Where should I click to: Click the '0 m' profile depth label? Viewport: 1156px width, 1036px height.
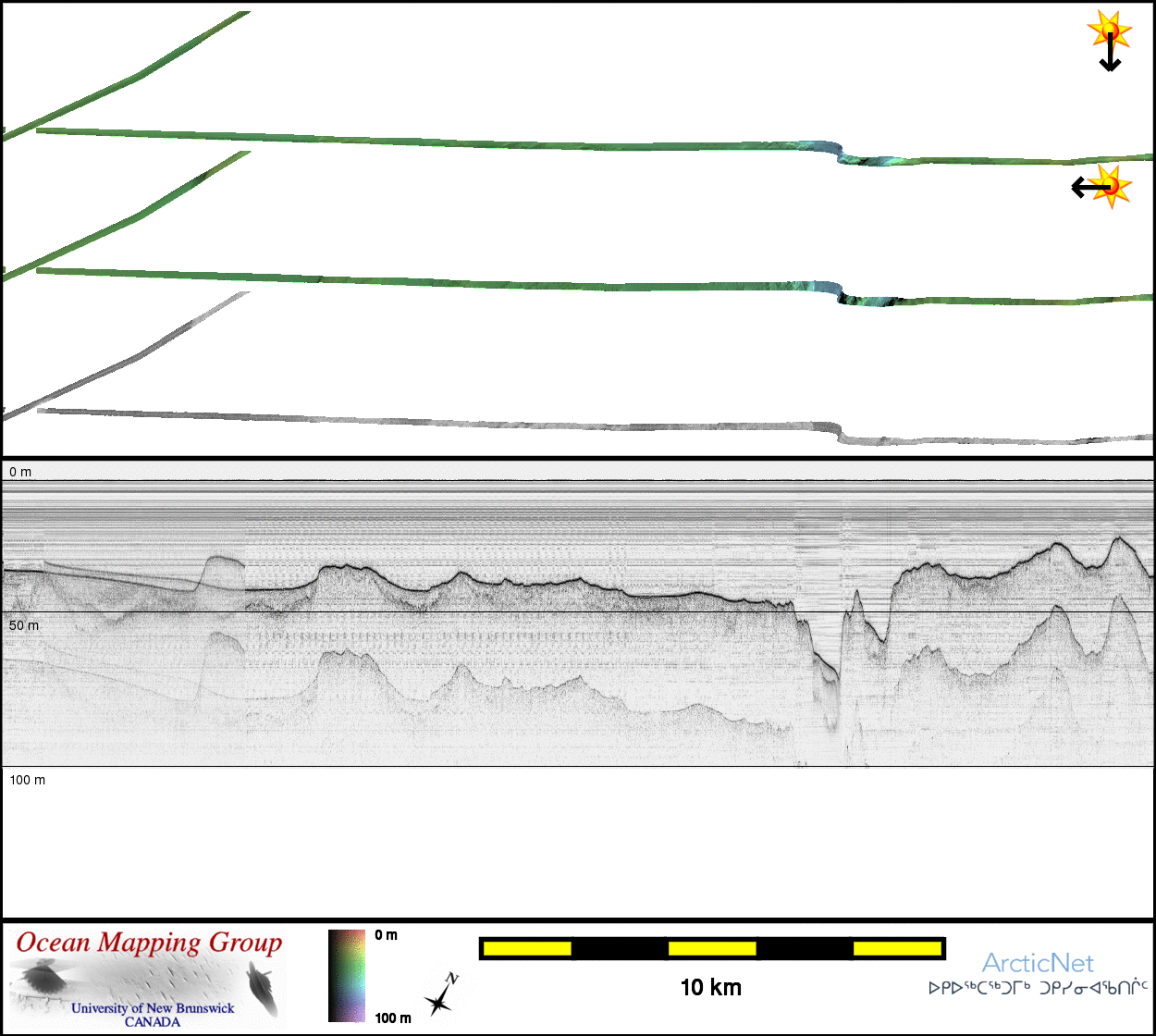click(20, 472)
